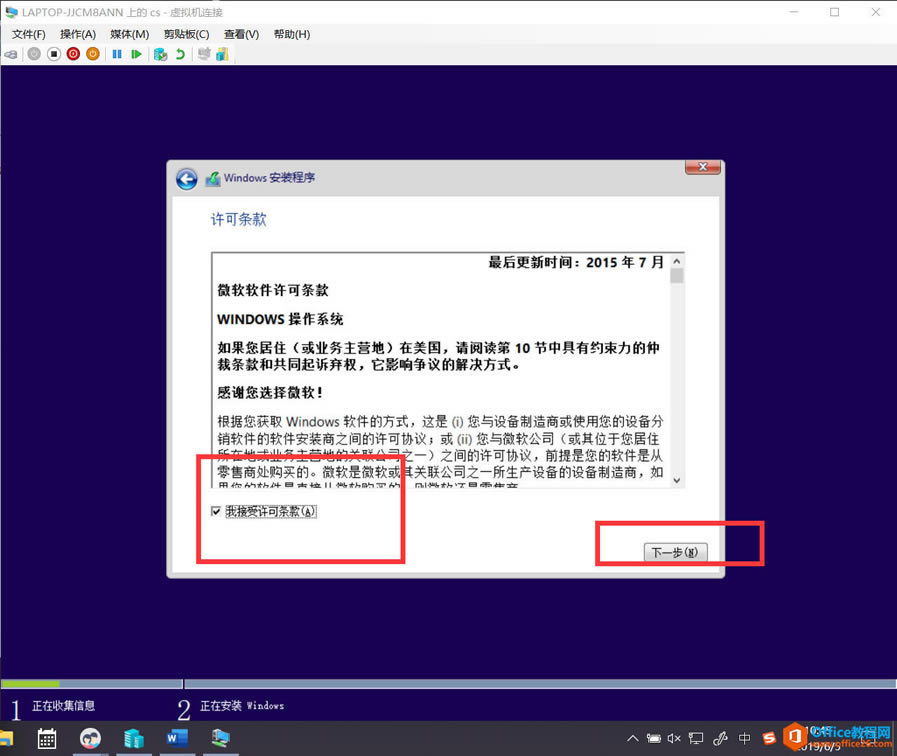Click the grey Start VM toolbar icon

point(34,54)
